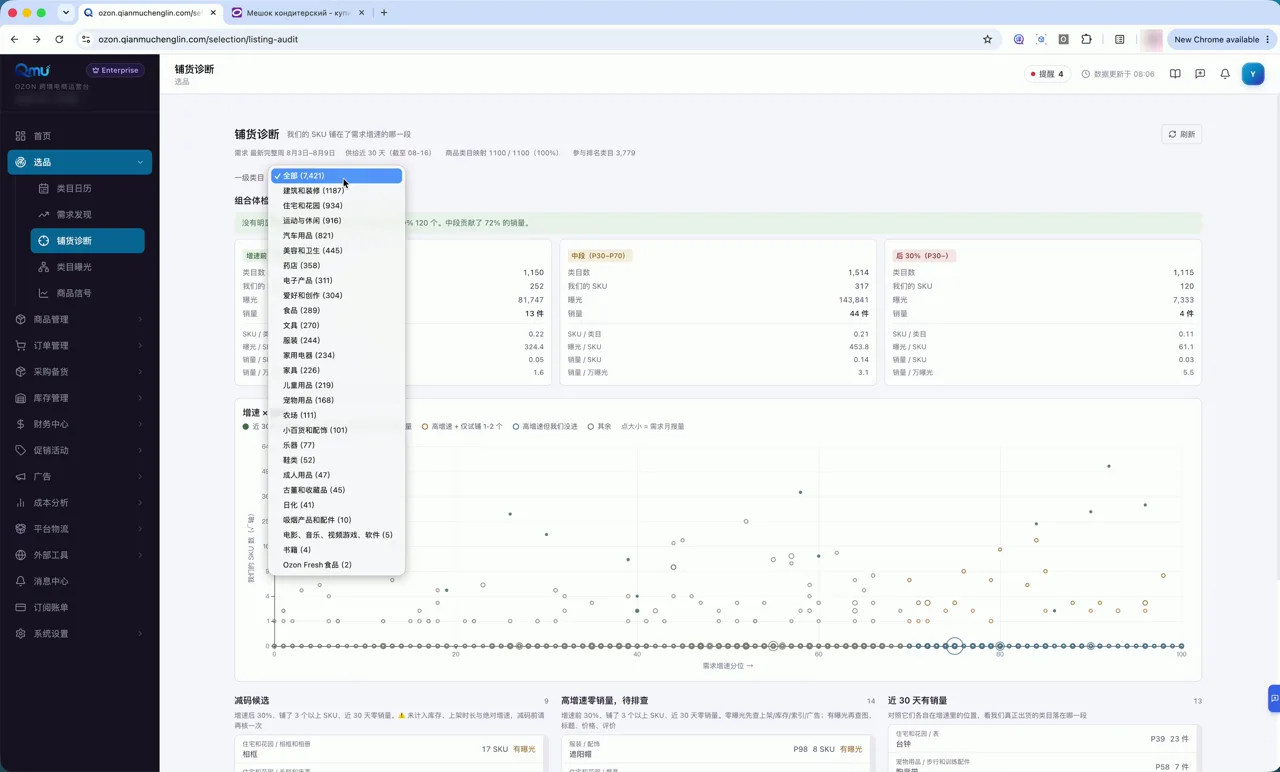Click the blue chat translate extension icon
Image resolution: width=1280 pixels, height=772 pixels.
pyautogui.click(x=1019, y=40)
